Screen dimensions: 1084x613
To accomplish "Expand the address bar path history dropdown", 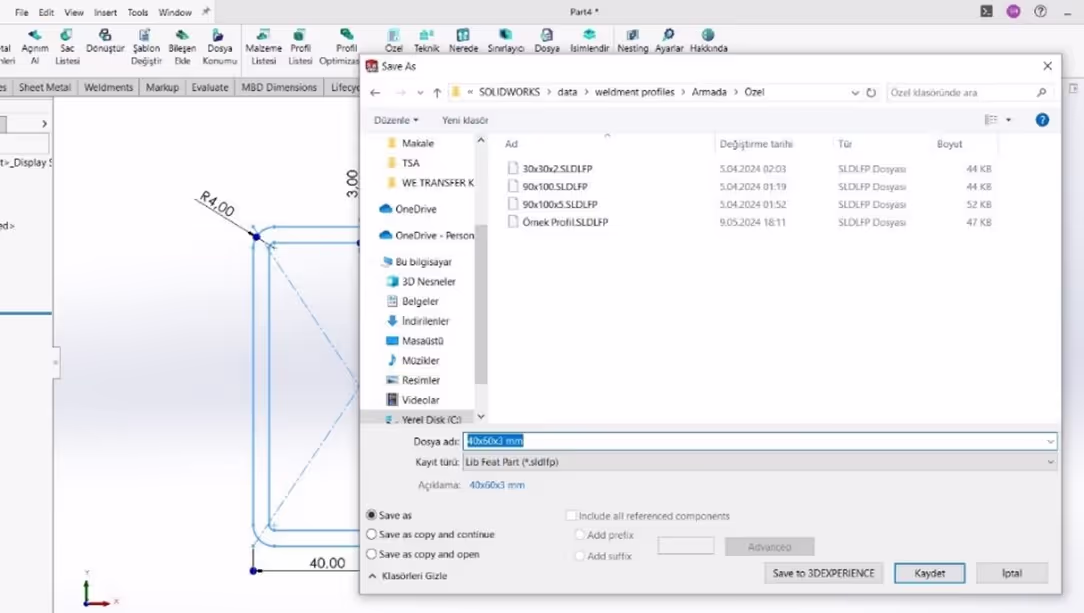I will tap(855, 93).
